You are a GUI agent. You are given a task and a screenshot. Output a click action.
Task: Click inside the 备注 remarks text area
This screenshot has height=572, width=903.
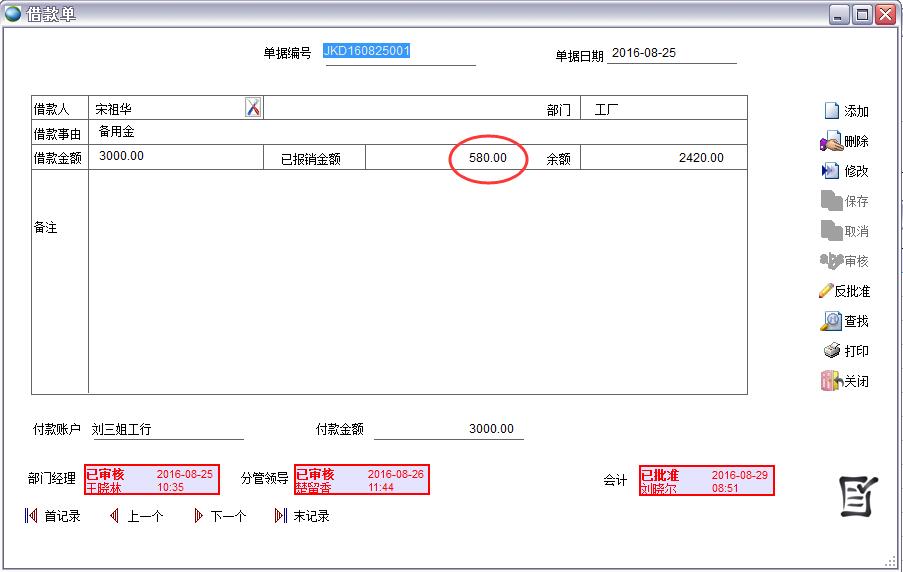(417, 281)
